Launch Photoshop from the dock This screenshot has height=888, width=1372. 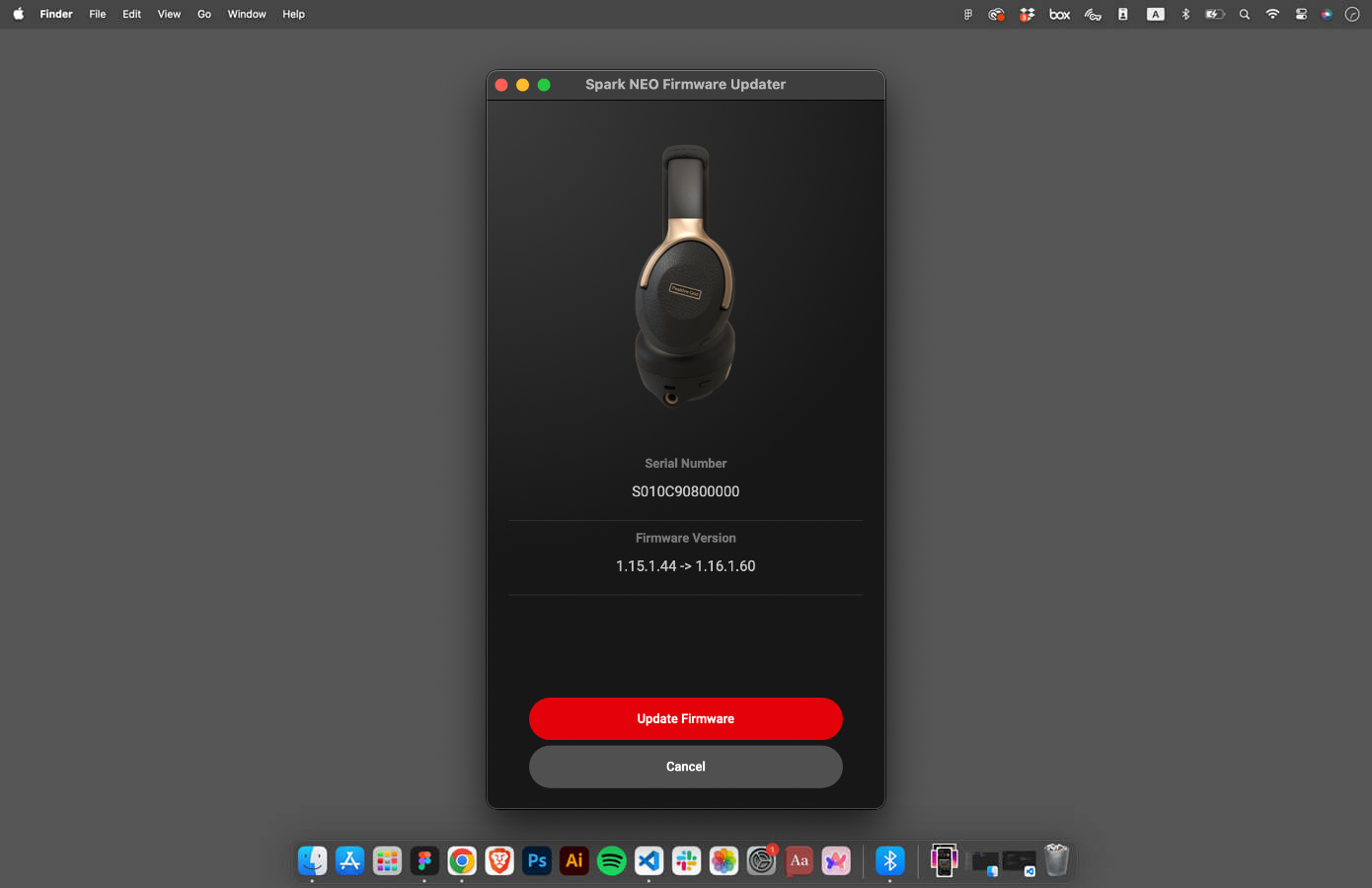click(537, 860)
